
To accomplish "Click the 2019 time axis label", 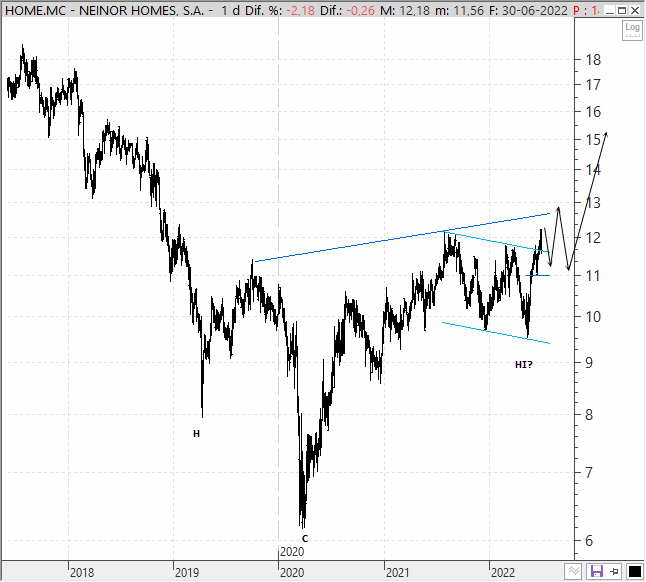I will [x=187, y=573].
